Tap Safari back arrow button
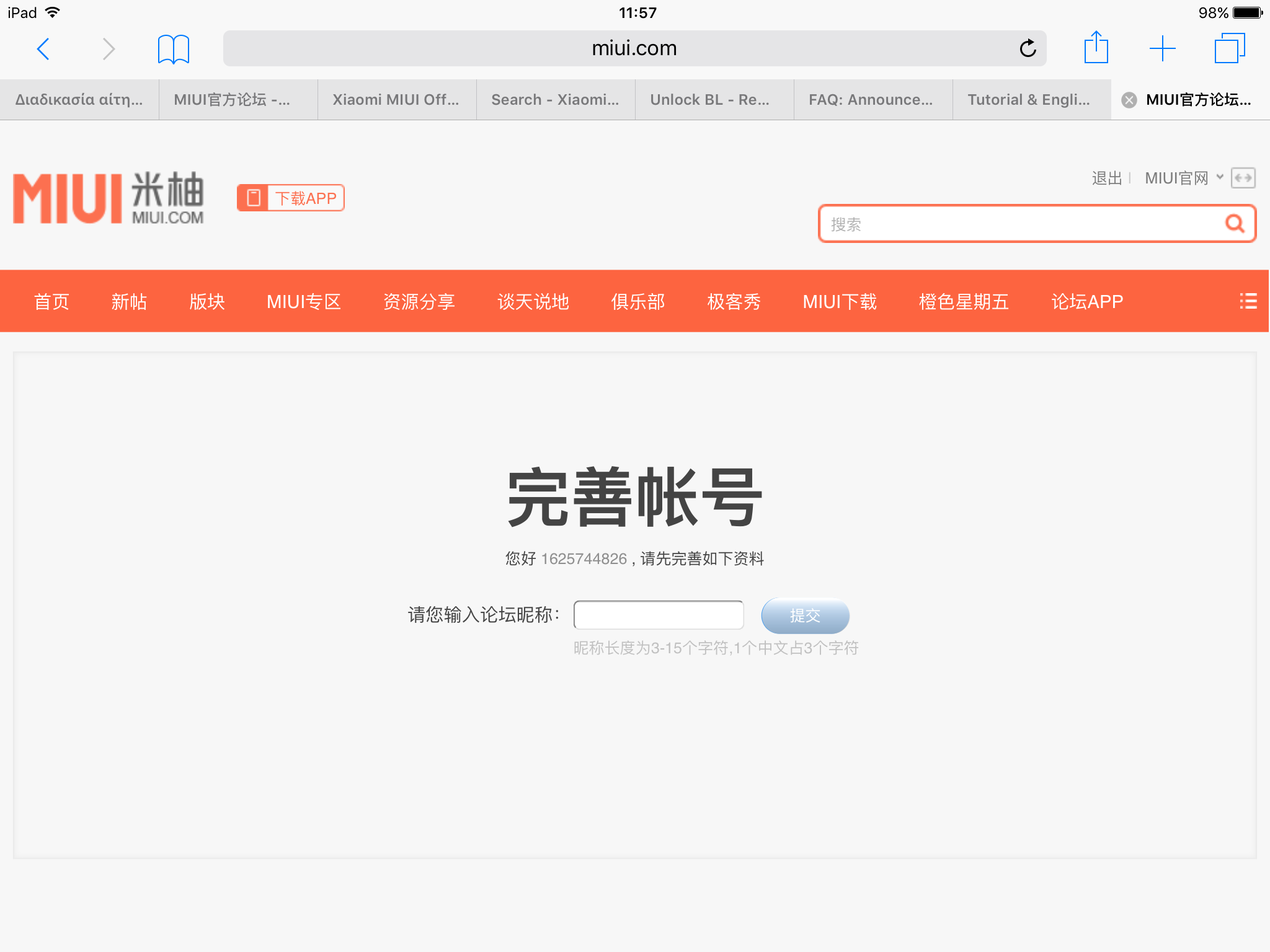Image resolution: width=1270 pixels, height=952 pixels. coord(43,48)
